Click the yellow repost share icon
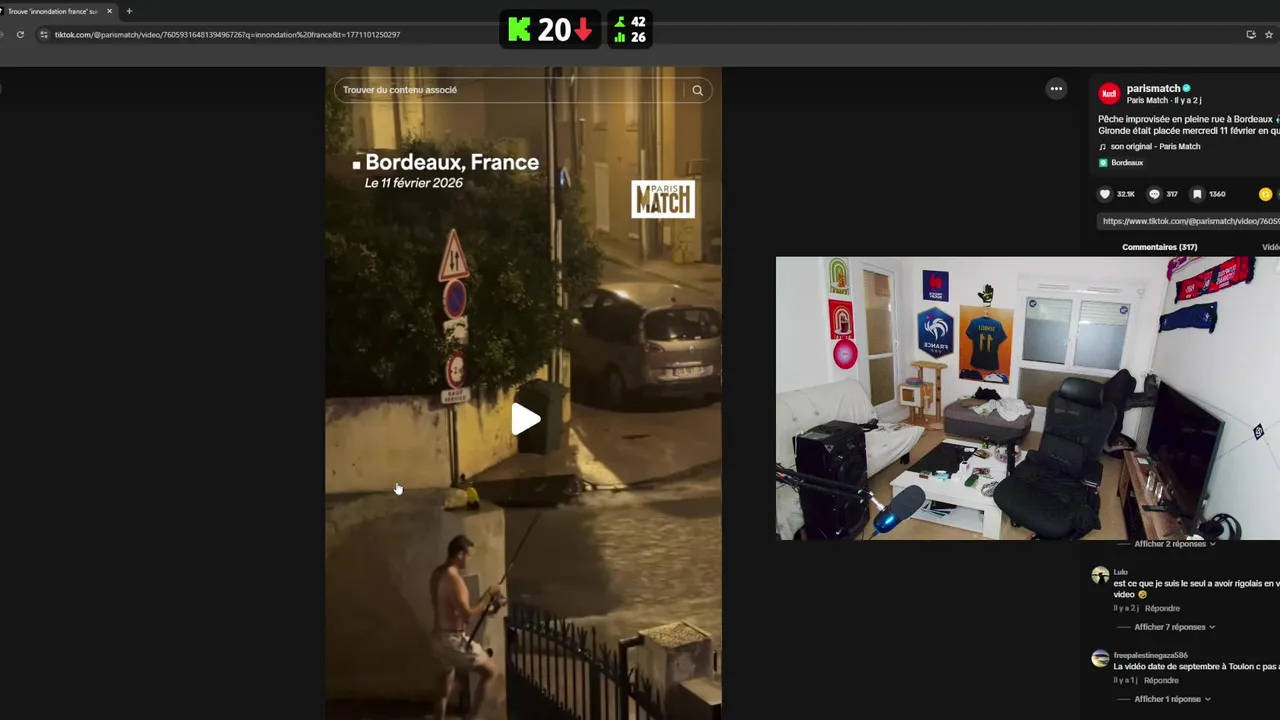The image size is (1280, 720). (x=1265, y=194)
